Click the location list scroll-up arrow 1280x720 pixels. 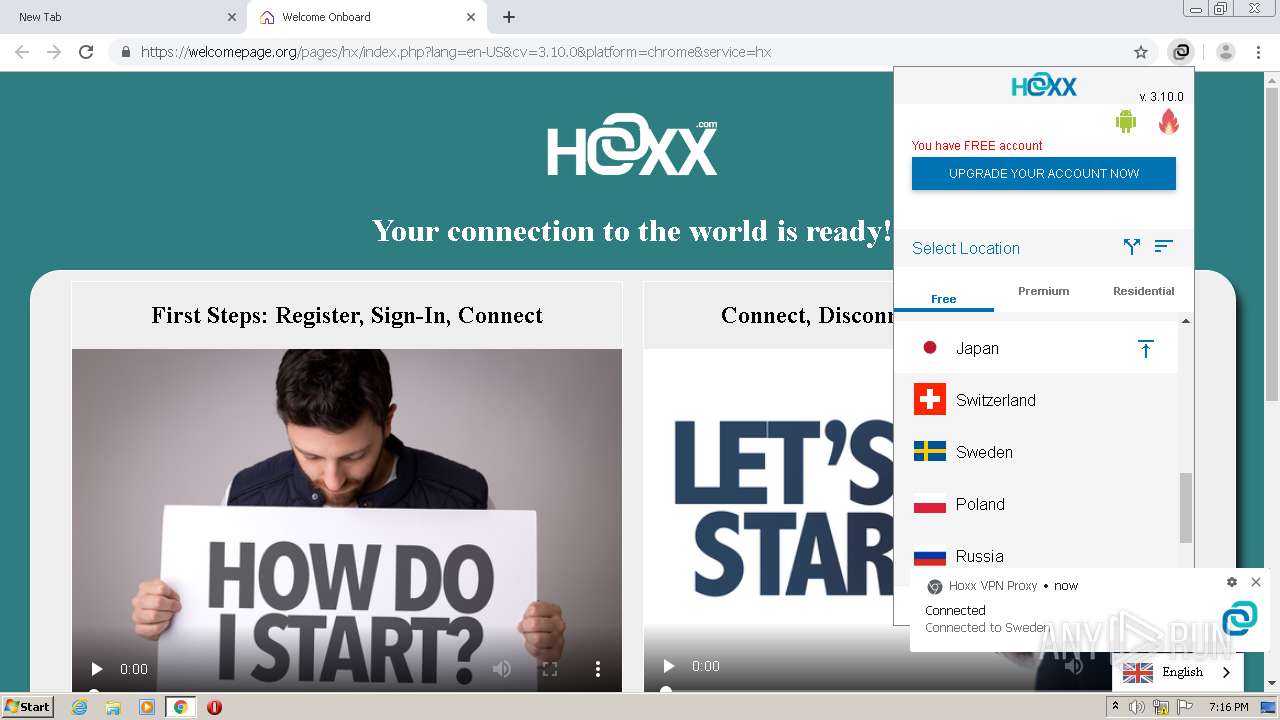1186,321
